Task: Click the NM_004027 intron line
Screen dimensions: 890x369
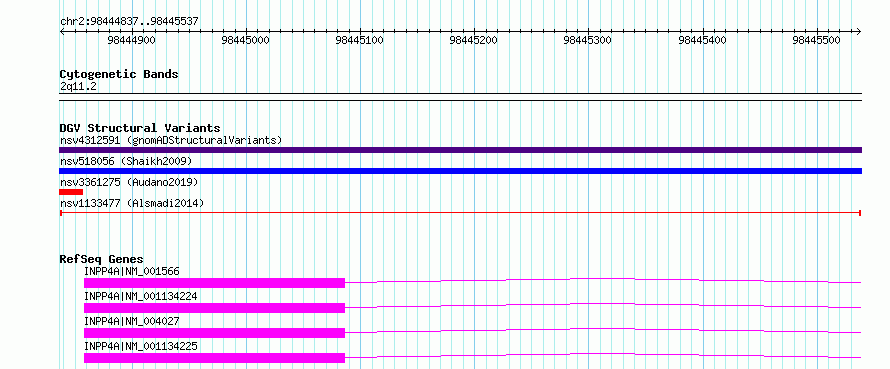Action: point(603,329)
